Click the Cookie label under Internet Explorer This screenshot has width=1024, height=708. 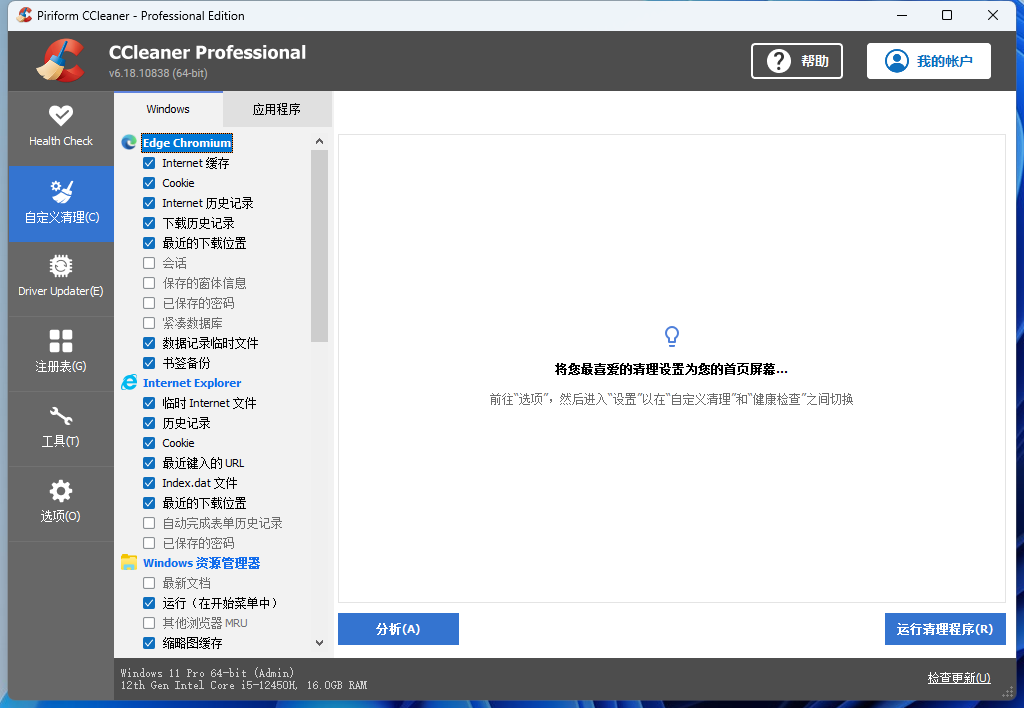click(x=178, y=443)
